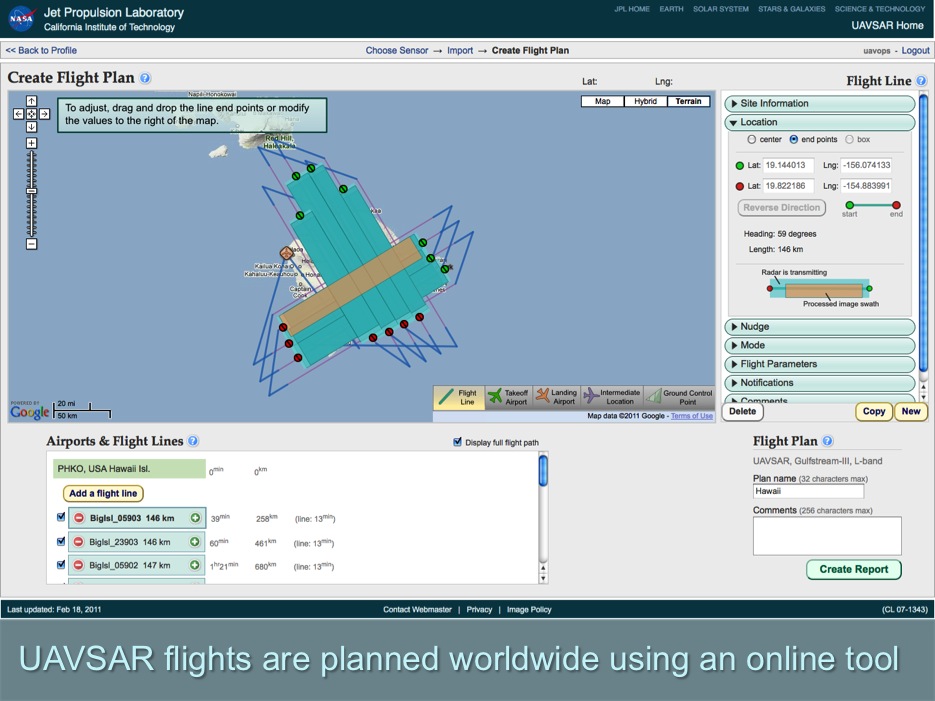
Task: Switch map view to Hybrid
Action: tap(645, 101)
